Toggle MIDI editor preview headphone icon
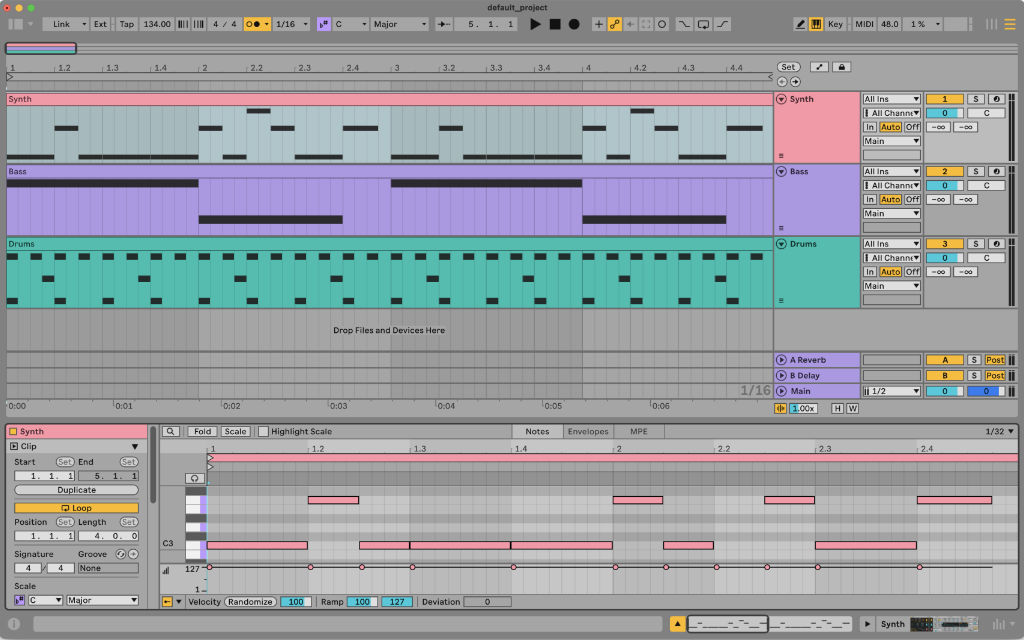This screenshot has width=1024, height=640. point(195,478)
